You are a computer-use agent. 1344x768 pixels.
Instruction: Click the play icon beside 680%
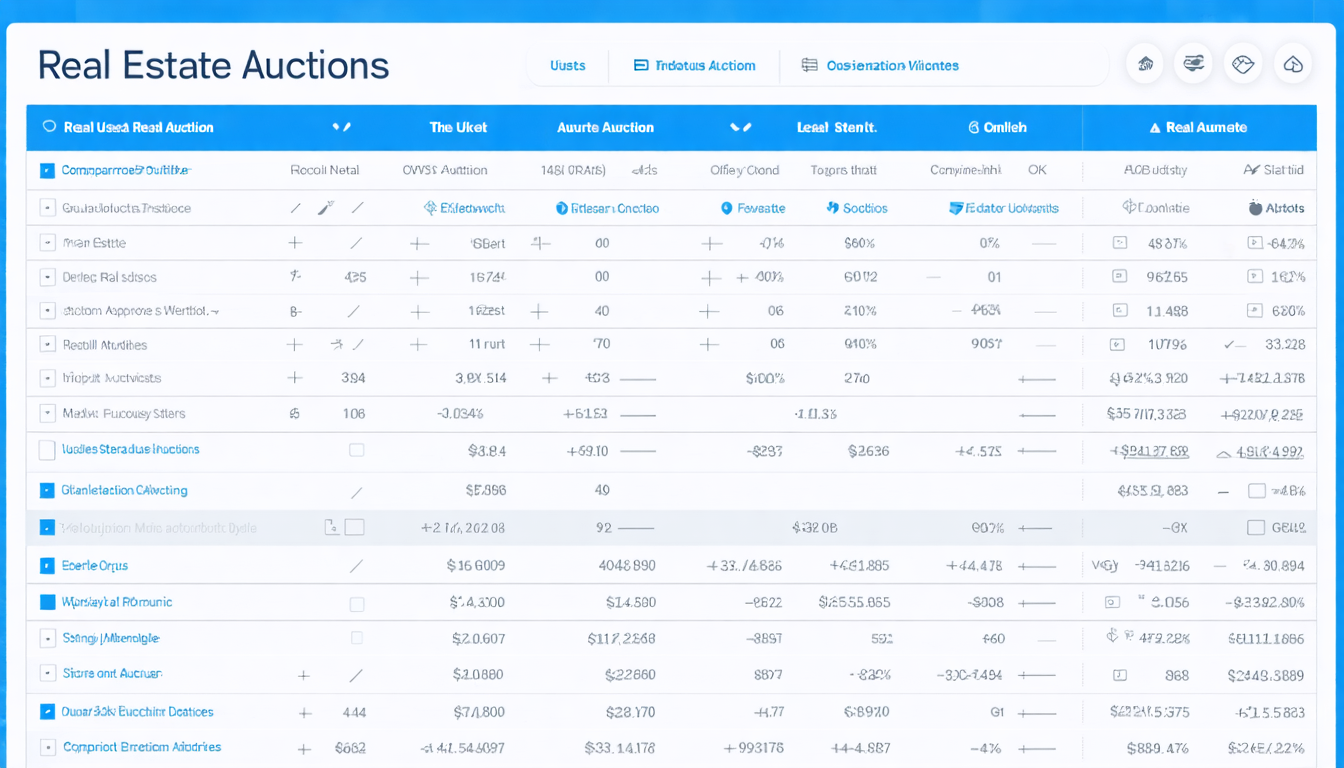pos(1254,310)
